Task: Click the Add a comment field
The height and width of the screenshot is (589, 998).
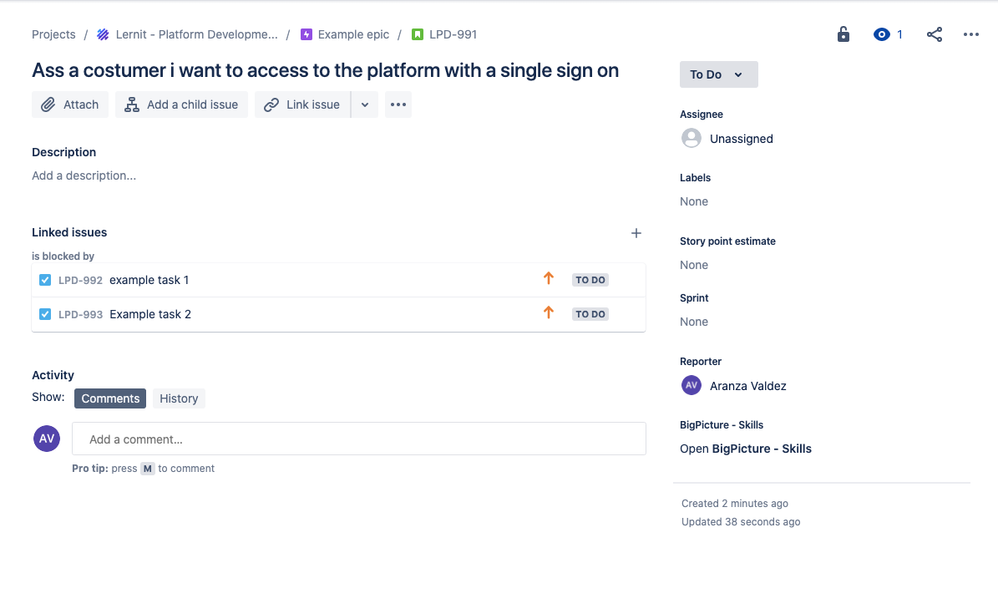Action: tap(359, 439)
